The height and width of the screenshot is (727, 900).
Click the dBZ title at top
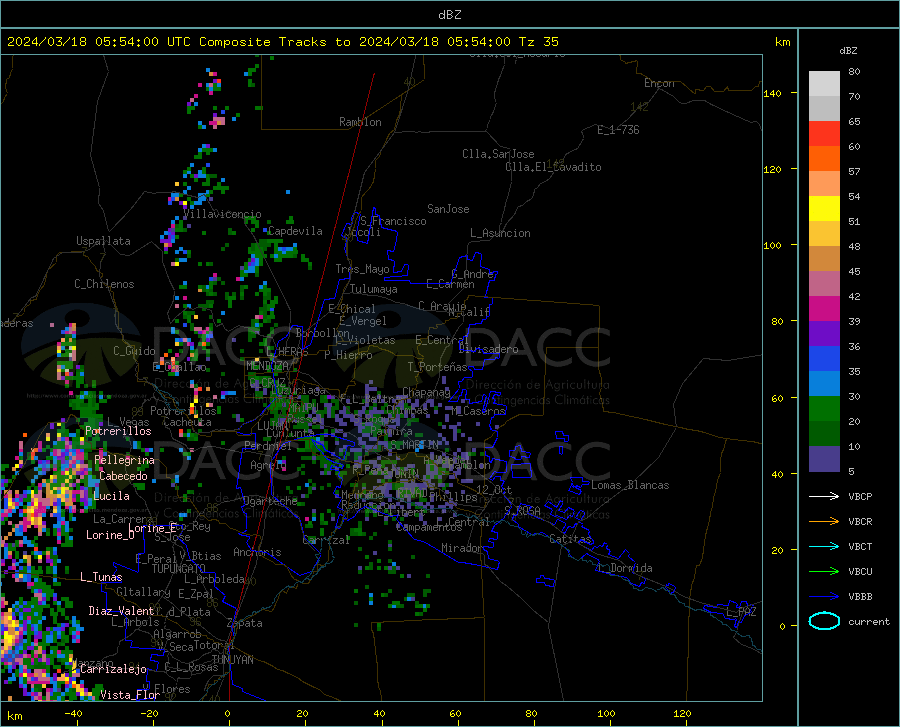449,15
